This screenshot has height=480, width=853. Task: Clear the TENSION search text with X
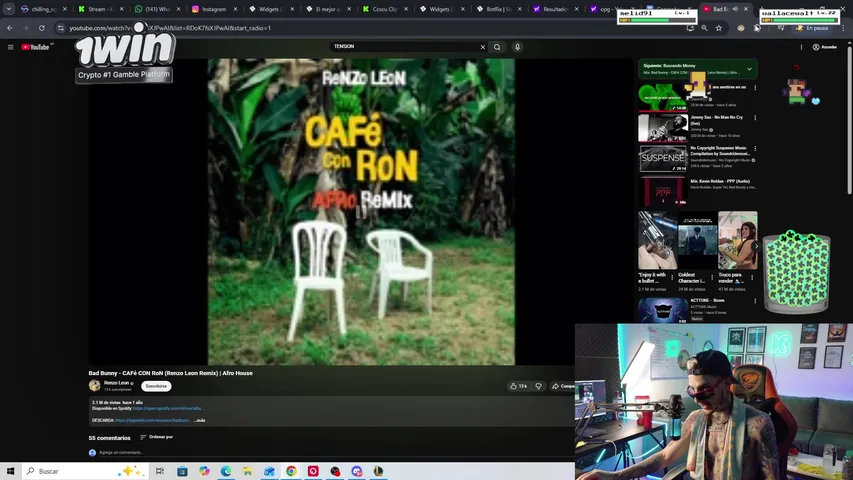click(x=483, y=47)
